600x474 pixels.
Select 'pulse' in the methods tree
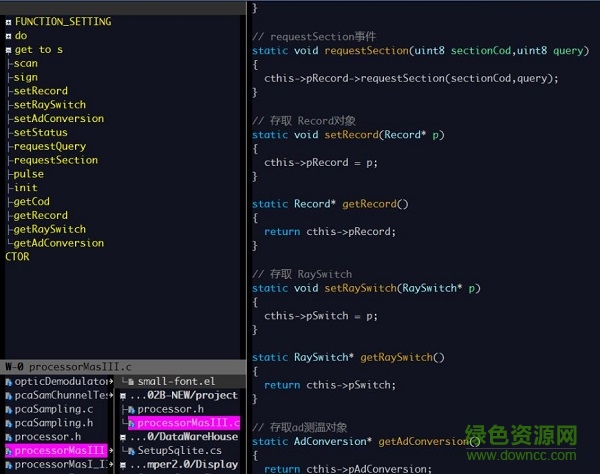click(x=28, y=174)
